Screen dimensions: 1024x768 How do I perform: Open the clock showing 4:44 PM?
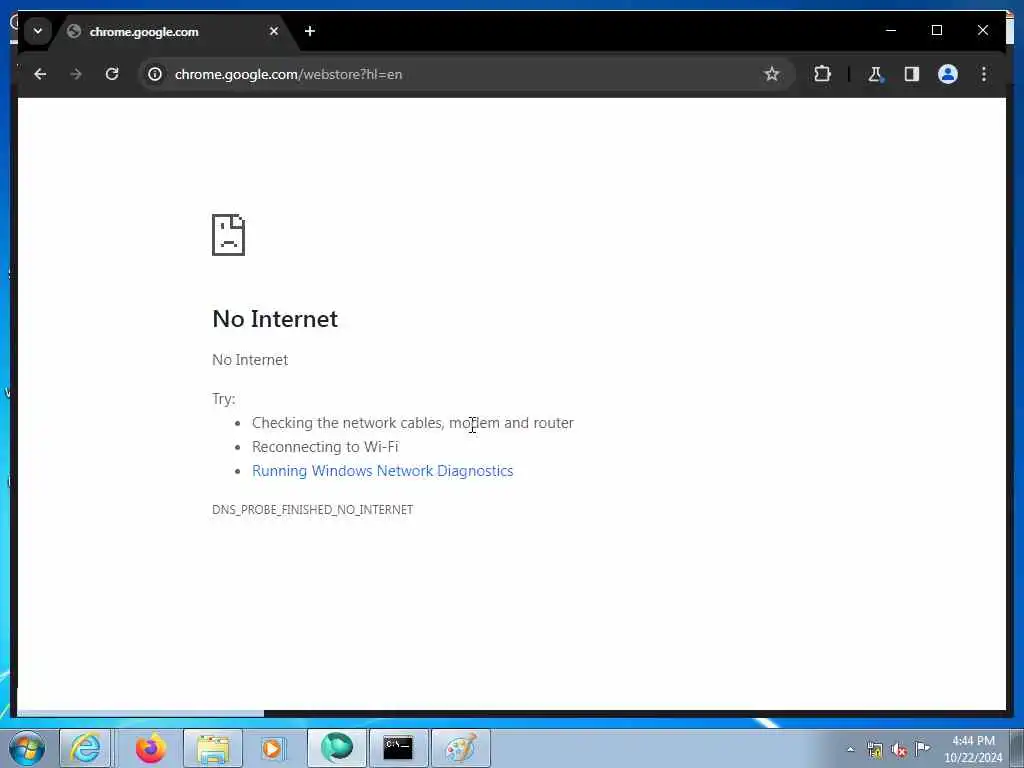point(973,749)
